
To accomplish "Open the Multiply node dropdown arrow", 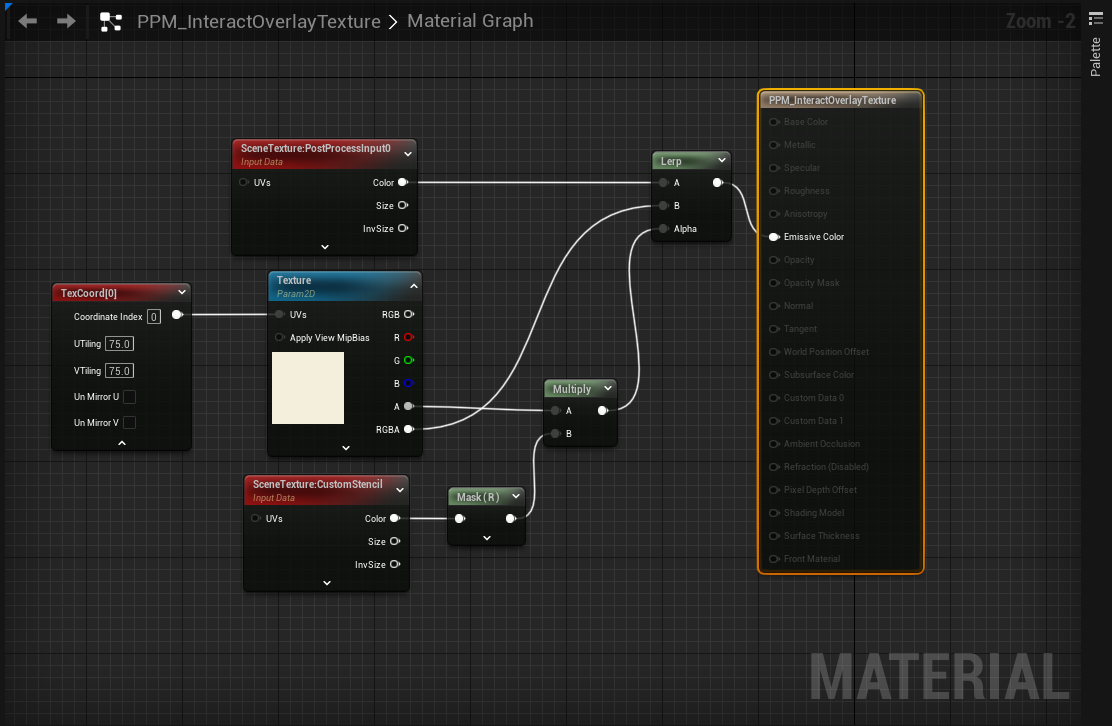I will (608, 389).
